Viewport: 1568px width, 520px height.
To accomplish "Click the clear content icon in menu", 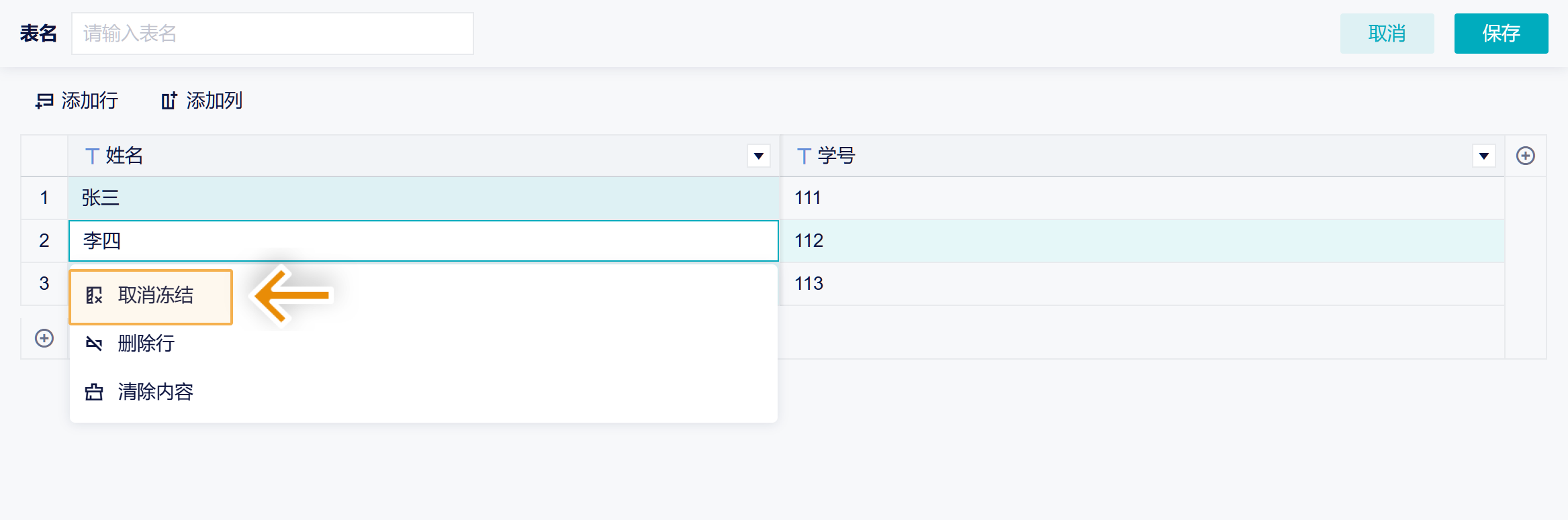I will (x=94, y=392).
